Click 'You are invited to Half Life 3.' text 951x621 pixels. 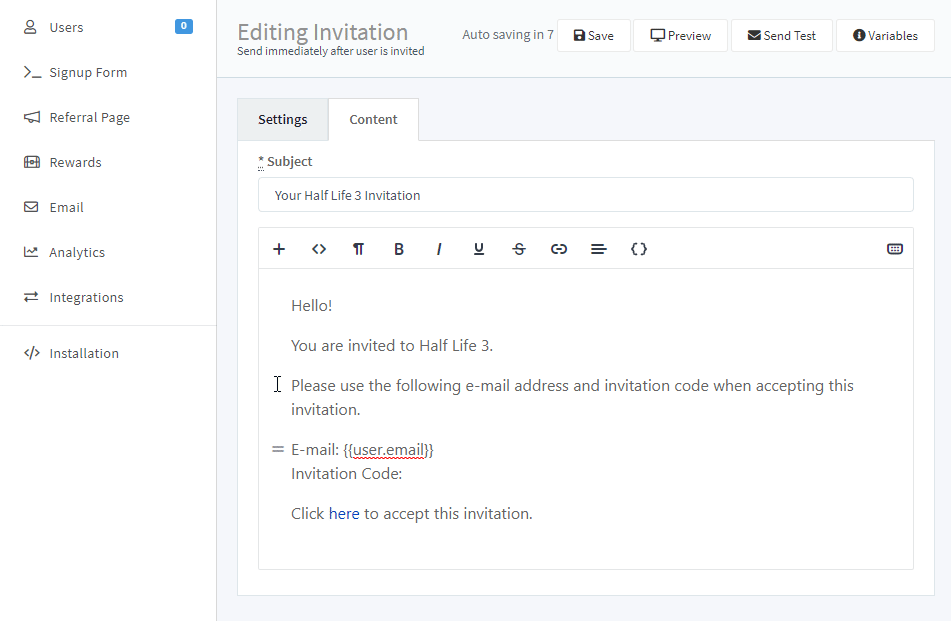point(392,346)
